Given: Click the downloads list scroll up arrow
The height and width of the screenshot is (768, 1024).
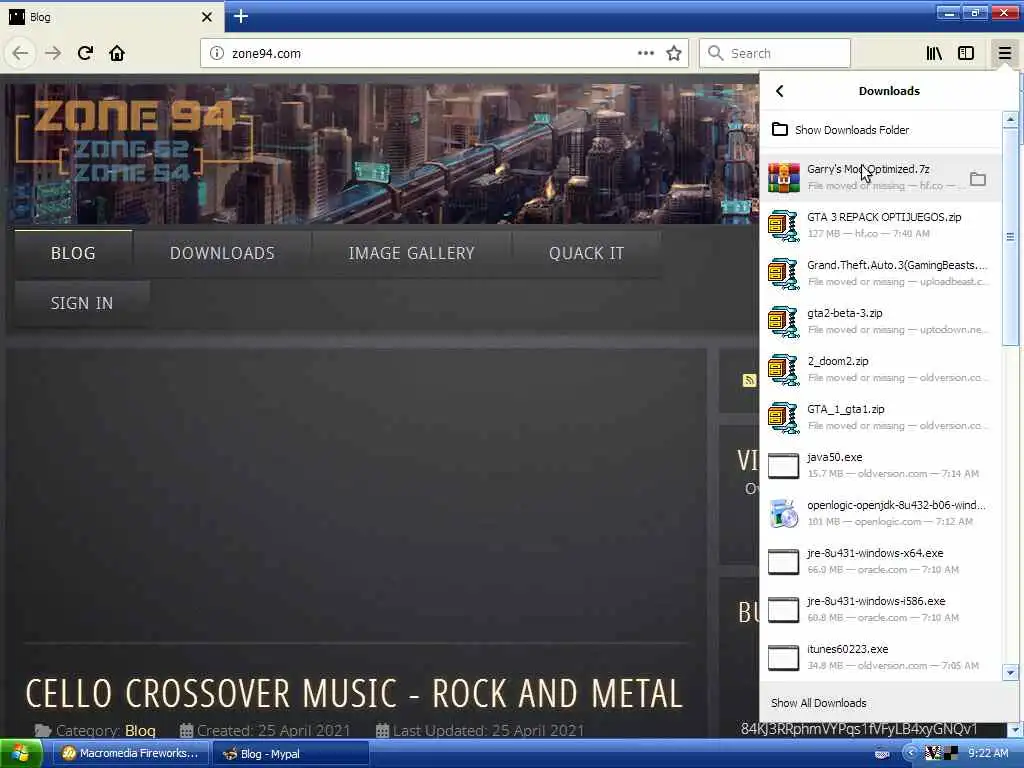Looking at the screenshot, I should point(1010,120).
